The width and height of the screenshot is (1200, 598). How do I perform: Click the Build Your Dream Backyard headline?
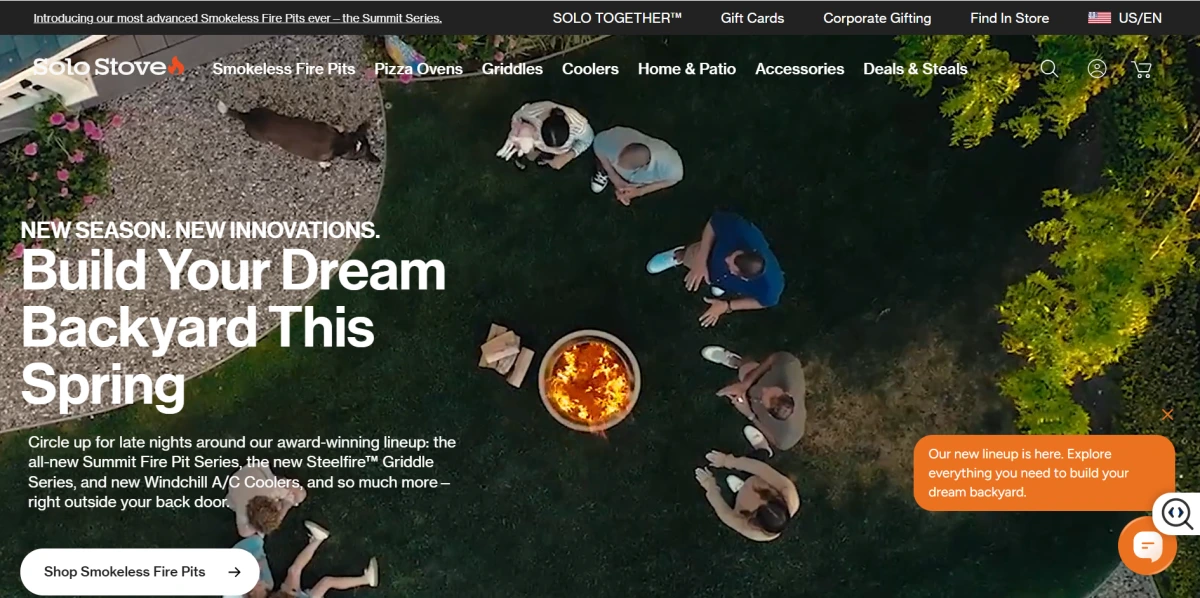[x=233, y=327]
